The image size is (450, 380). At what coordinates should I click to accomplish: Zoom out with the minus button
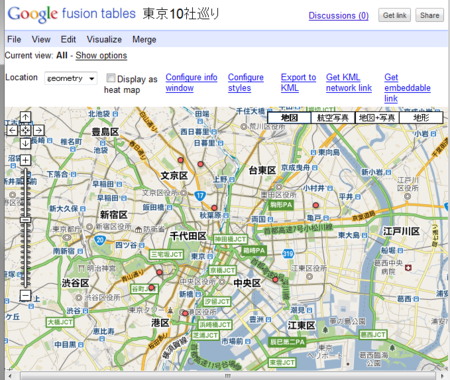point(25,295)
